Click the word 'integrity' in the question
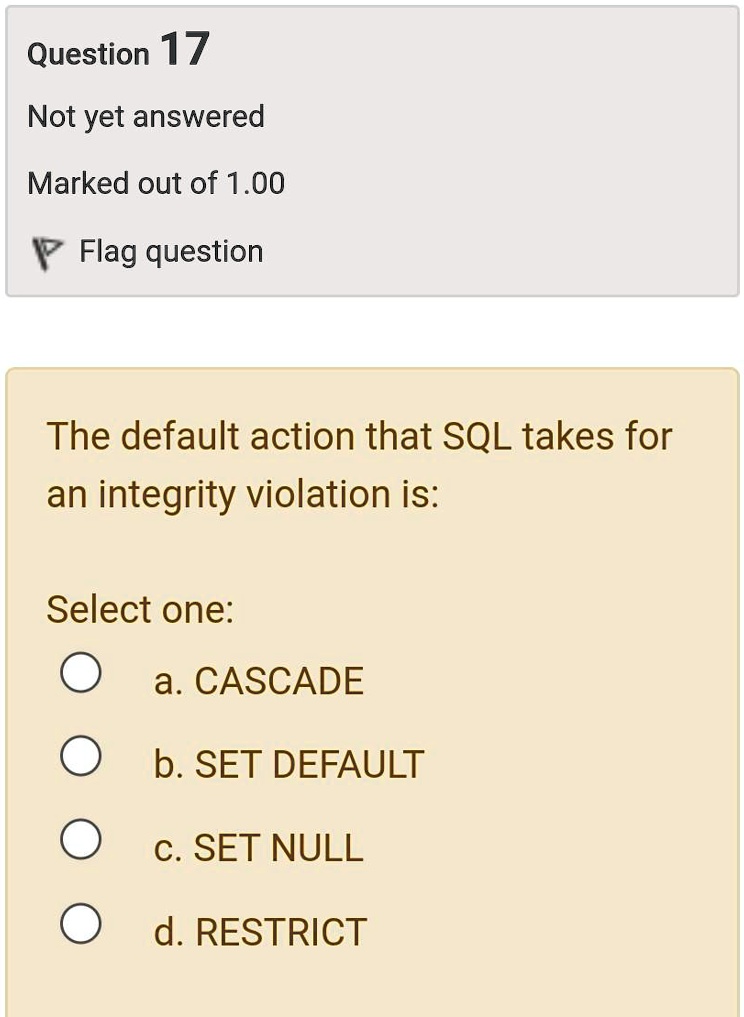 coord(167,496)
